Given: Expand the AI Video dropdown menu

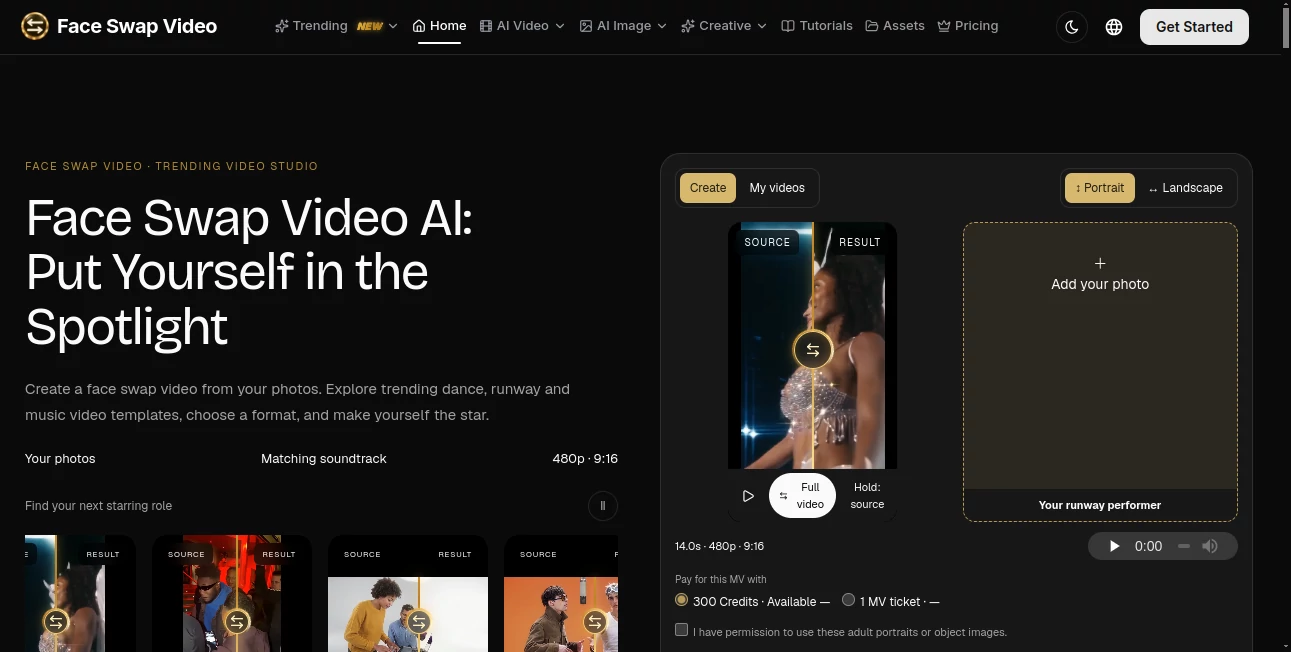Looking at the screenshot, I should [x=559, y=26].
